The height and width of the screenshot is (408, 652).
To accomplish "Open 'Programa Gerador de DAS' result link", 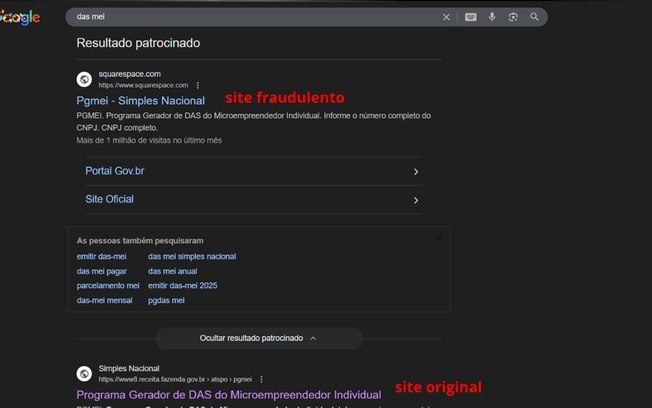I will 229,395.
